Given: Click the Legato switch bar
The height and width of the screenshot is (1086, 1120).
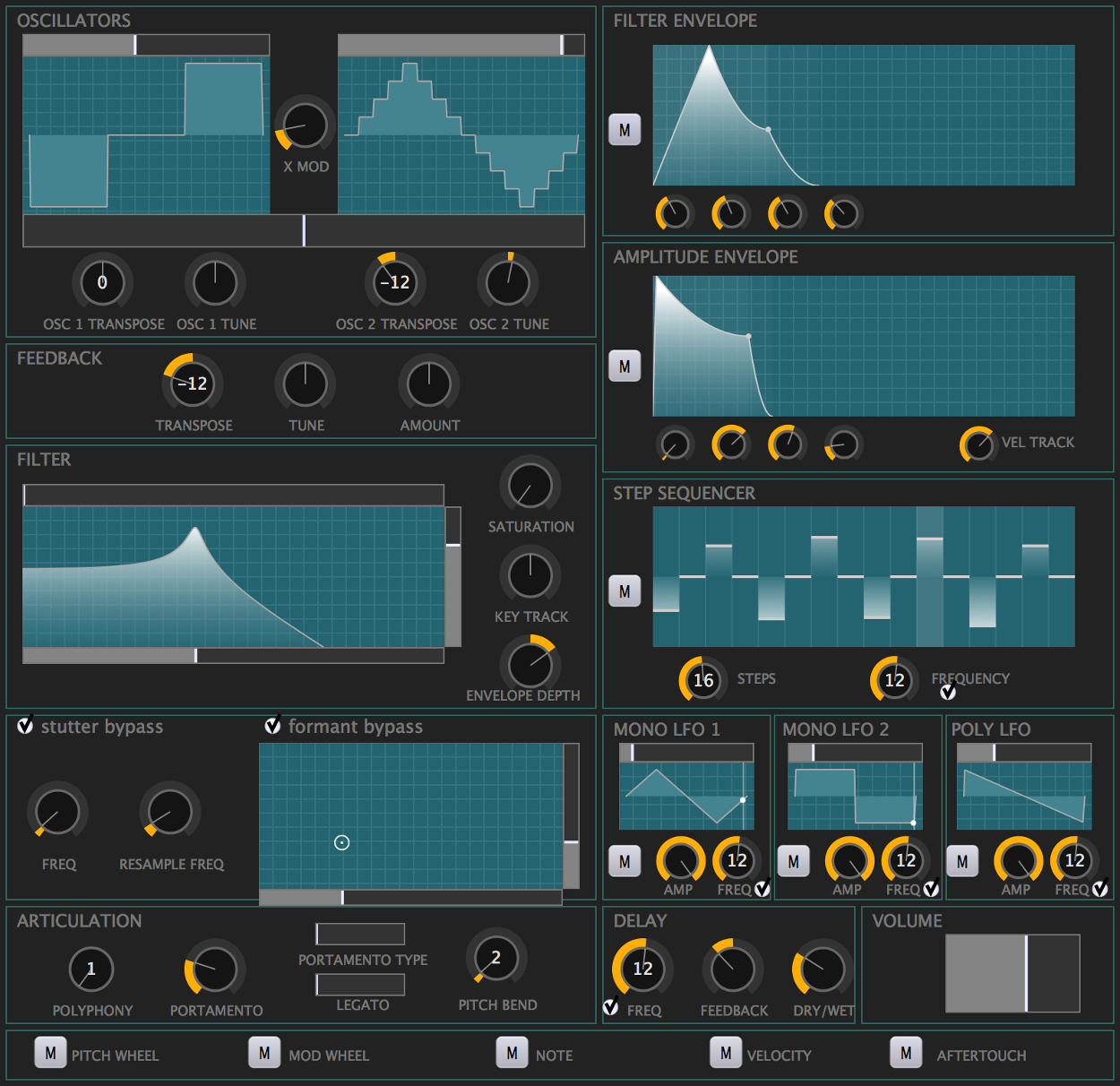Looking at the screenshot, I should pos(360,985).
